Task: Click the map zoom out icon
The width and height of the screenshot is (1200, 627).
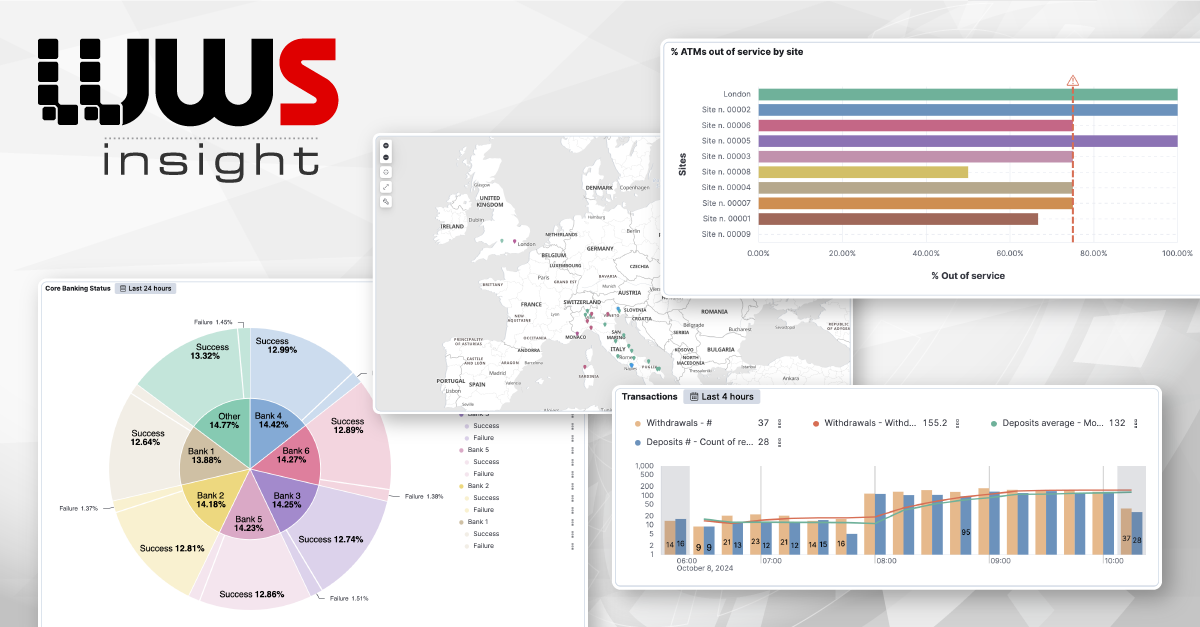Action: [387, 157]
